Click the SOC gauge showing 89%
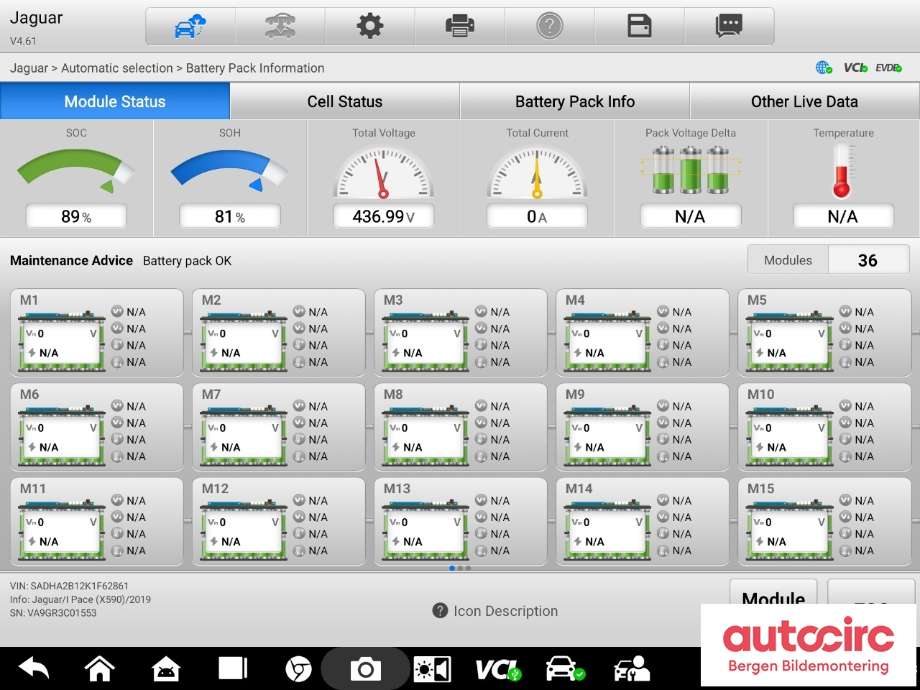The width and height of the screenshot is (920, 690). pos(76,178)
